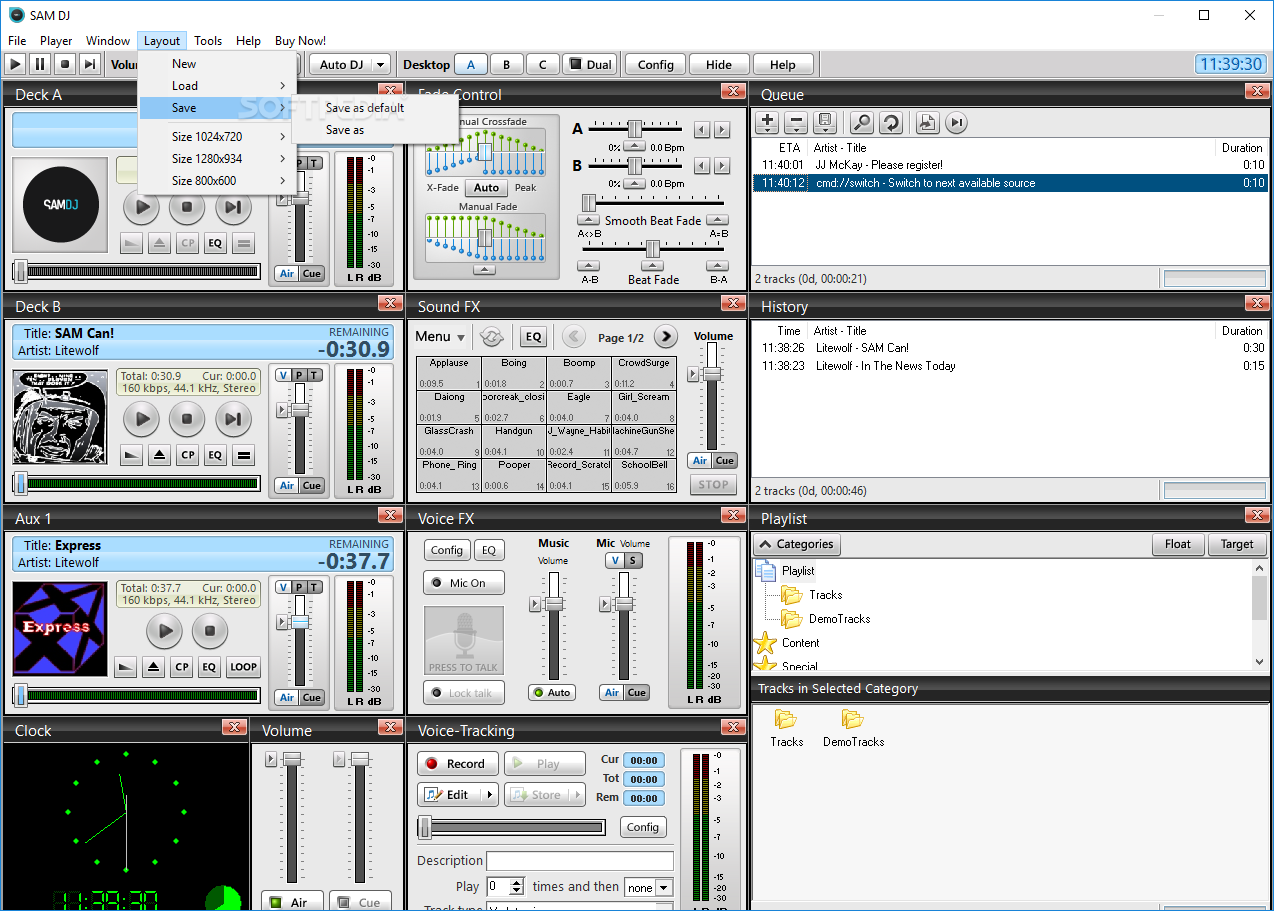1274x911 pixels.
Task: Switch to Desktop B
Action: click(507, 64)
